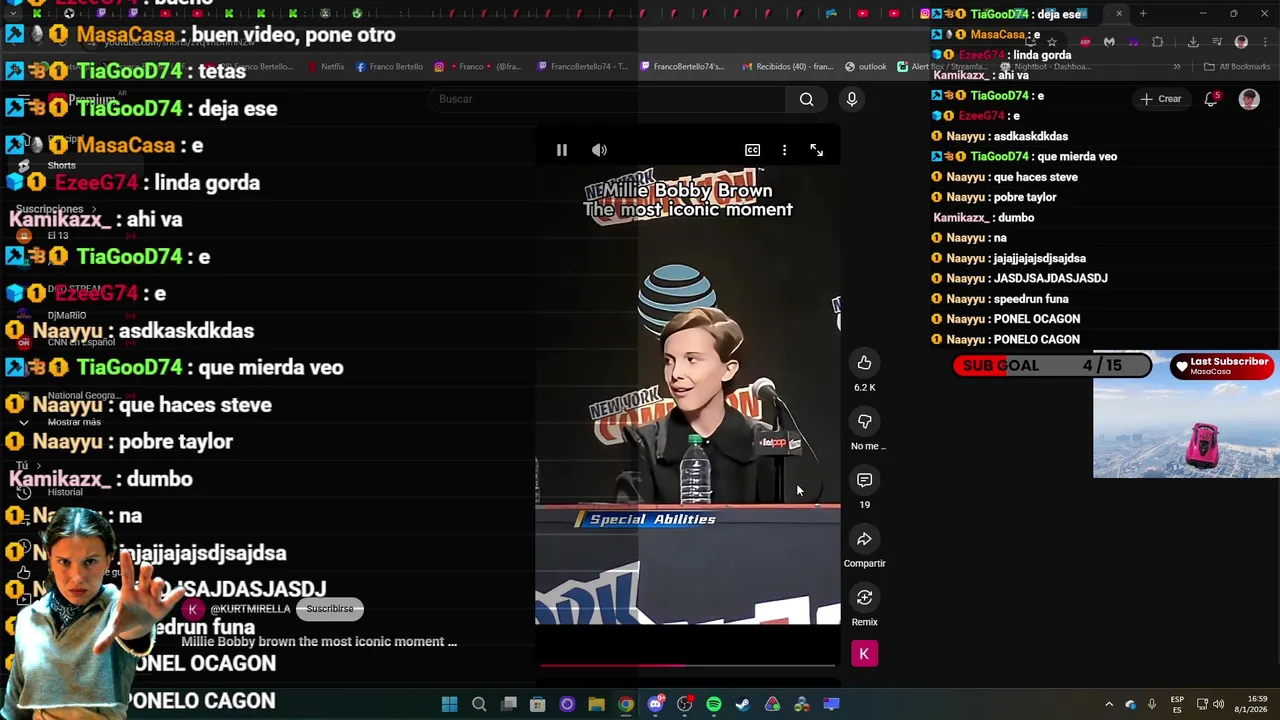
Task: Click the SUB GOAL 4 / 15 bar
Action: [1053, 365]
